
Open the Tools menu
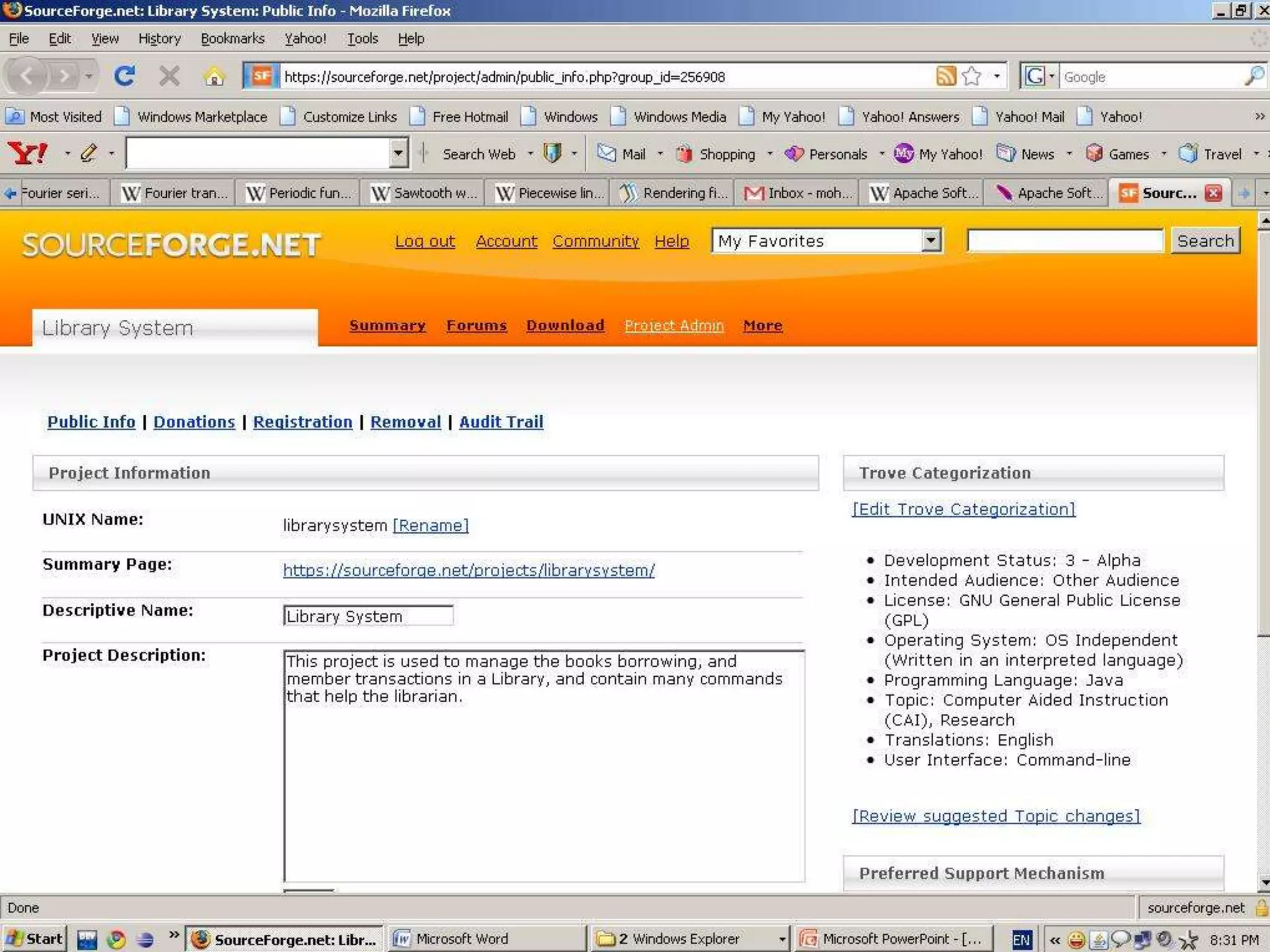(362, 38)
